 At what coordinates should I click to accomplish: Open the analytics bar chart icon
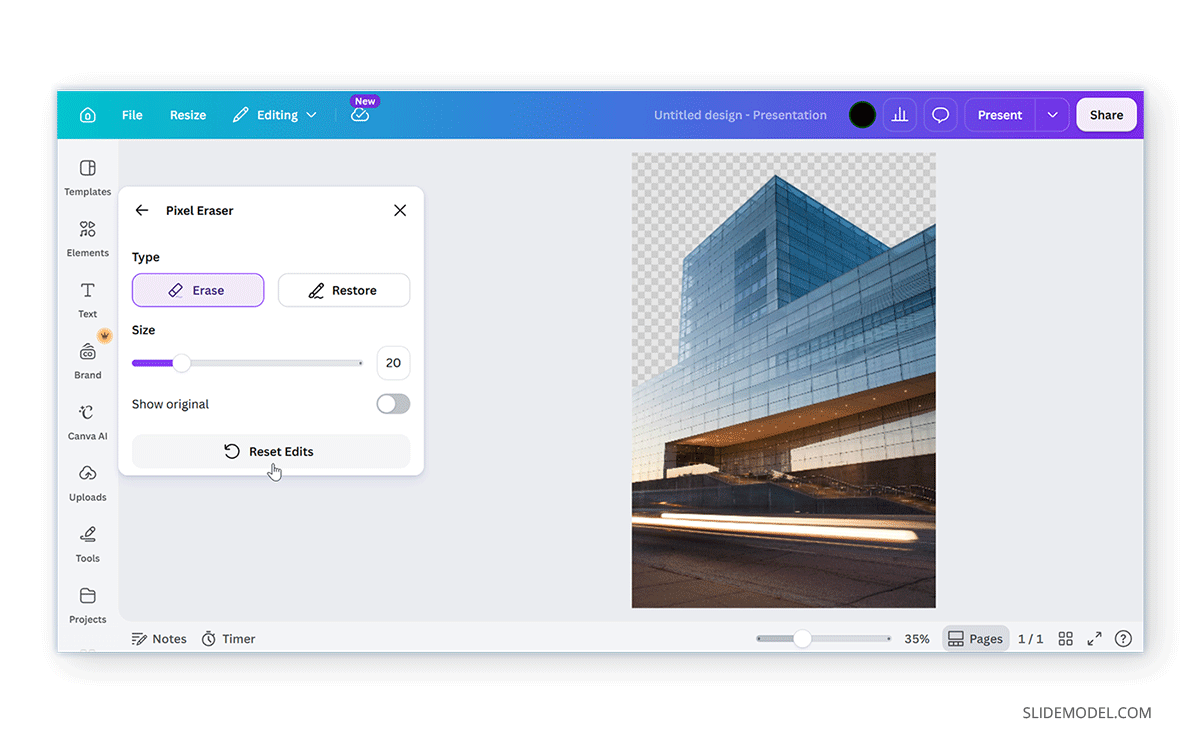[900, 115]
